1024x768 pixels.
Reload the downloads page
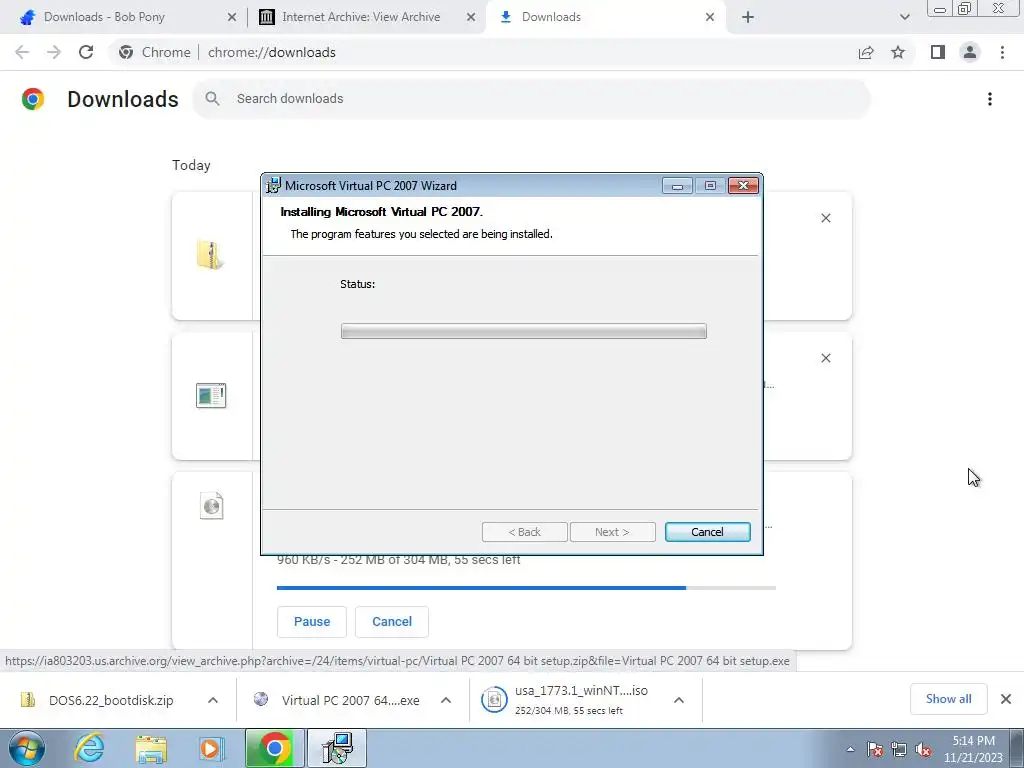[86, 52]
